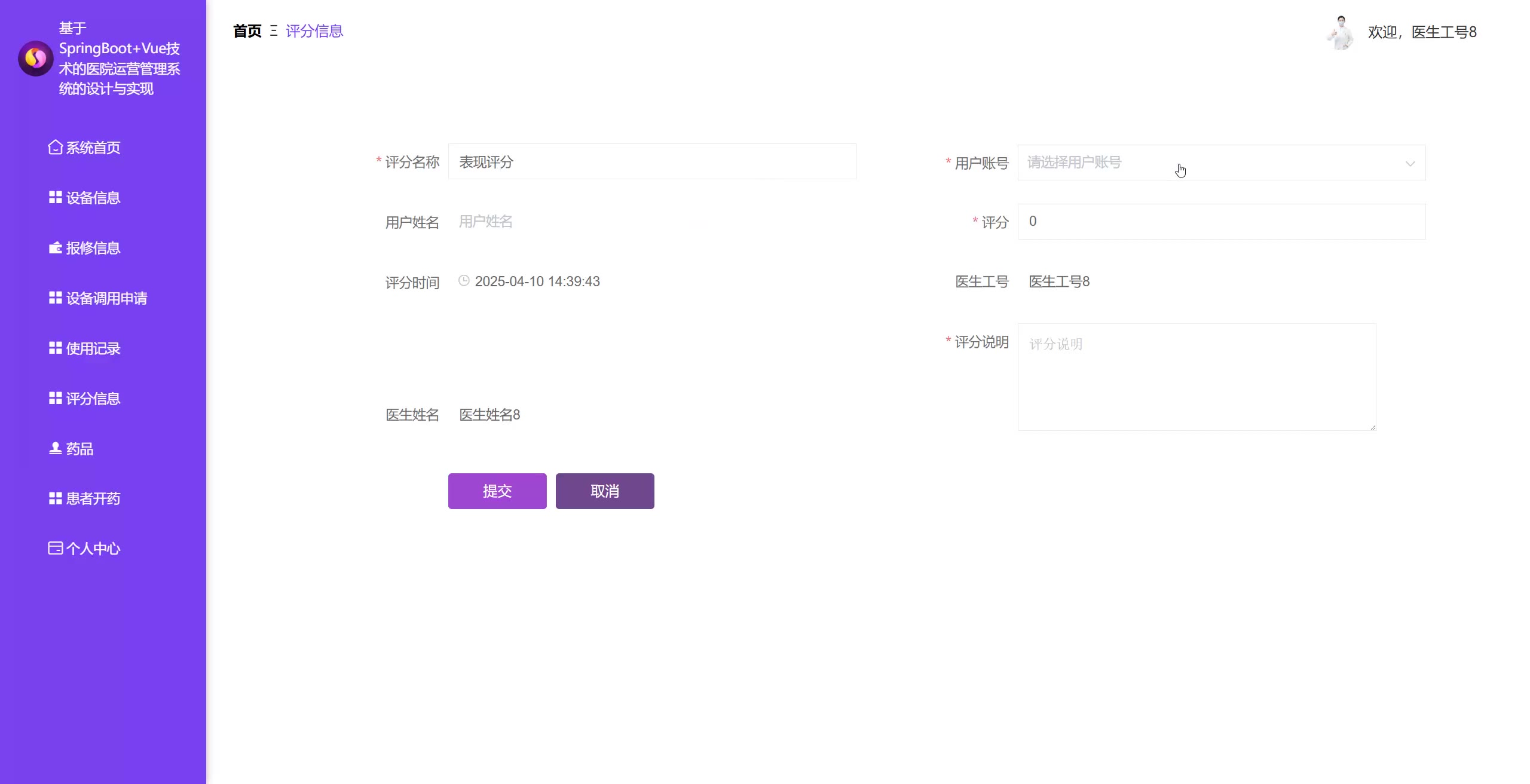Click the grid icon beside 设备信息
Image resolution: width=1530 pixels, height=784 pixels.
[x=55, y=197]
